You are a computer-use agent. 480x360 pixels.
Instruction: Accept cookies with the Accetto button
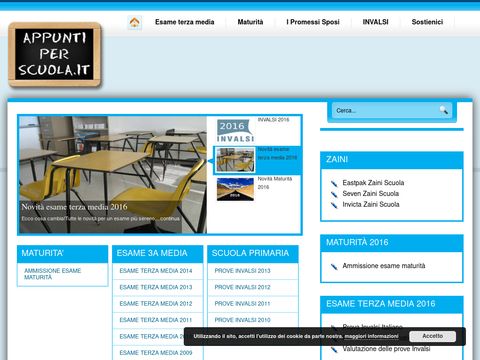(432, 336)
